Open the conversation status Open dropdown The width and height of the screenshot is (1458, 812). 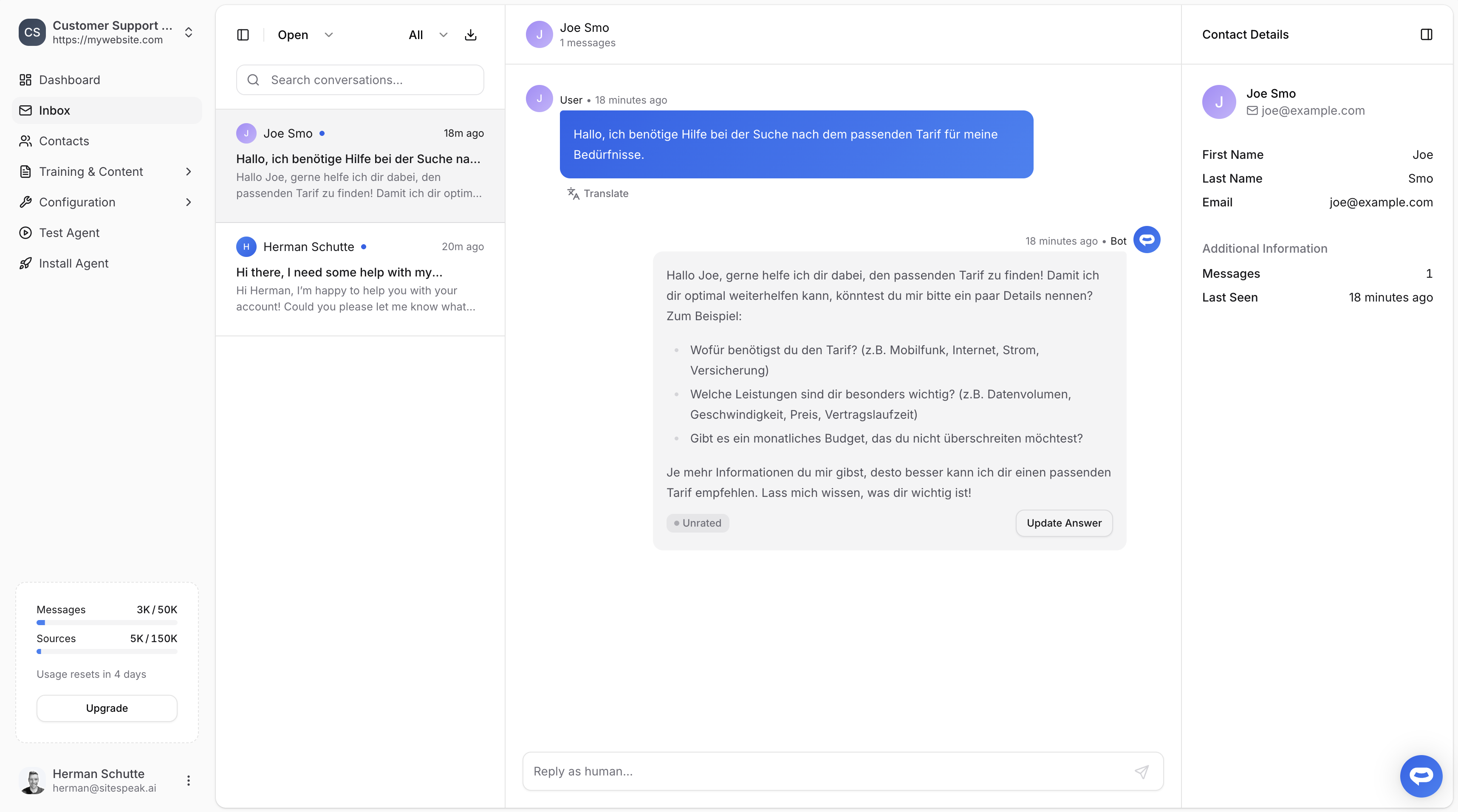(305, 34)
